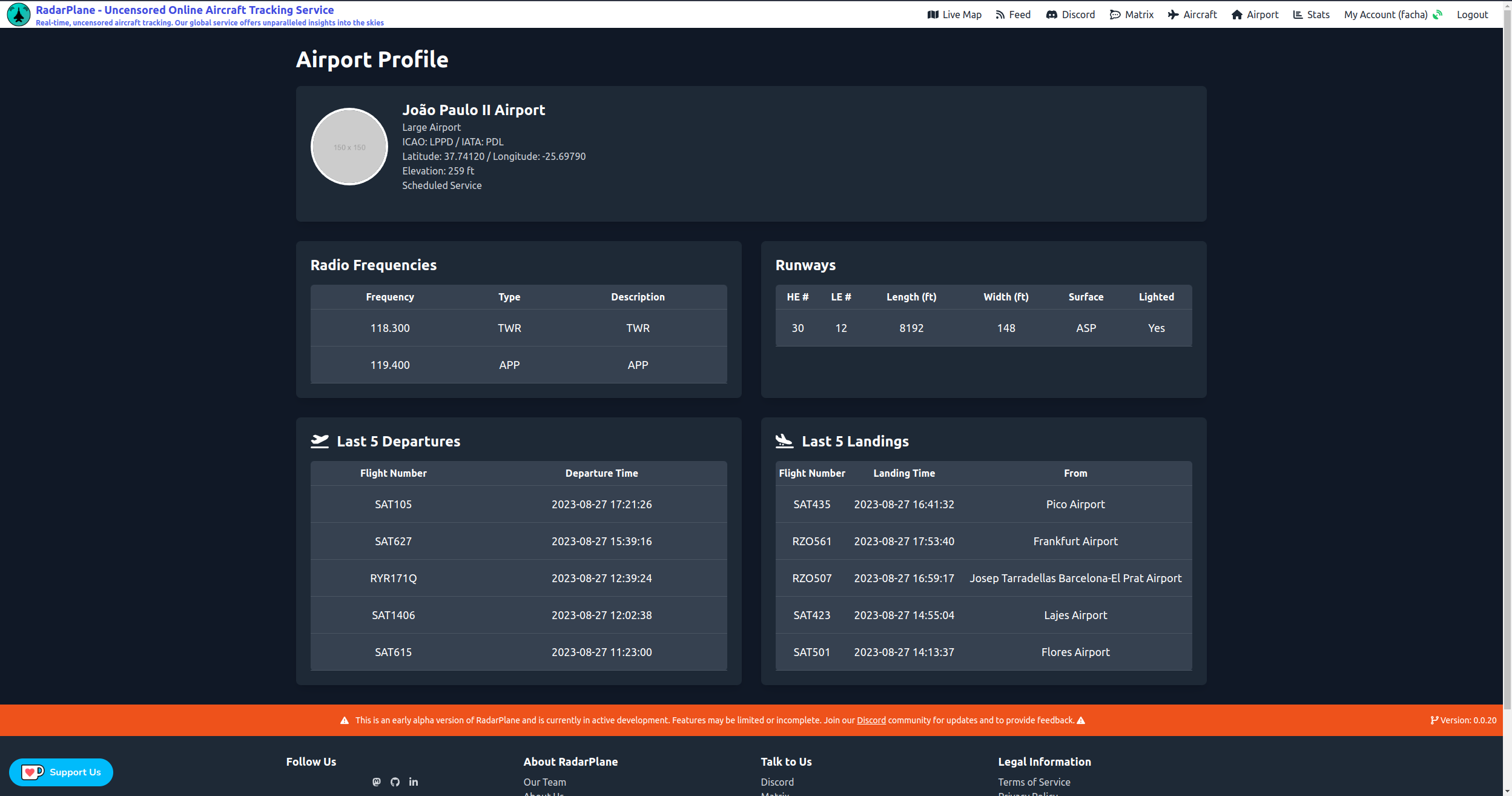Go to the Feed page
Screen dimensions: 1512x796
[1013, 15]
